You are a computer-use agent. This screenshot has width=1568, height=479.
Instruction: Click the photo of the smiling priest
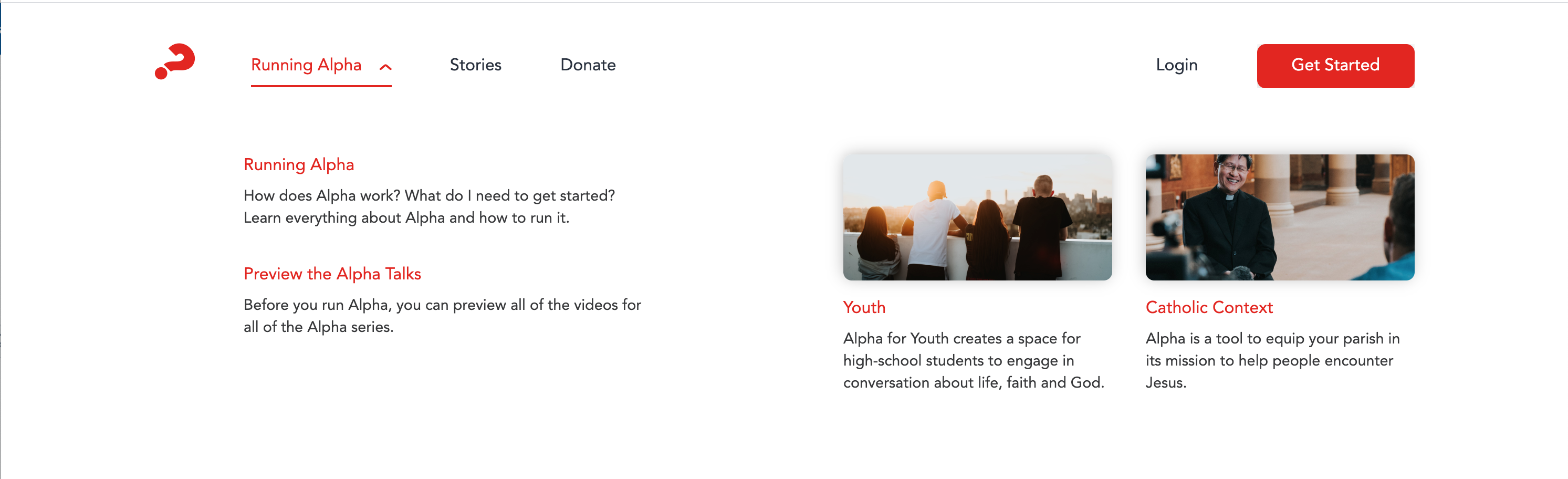point(1280,217)
